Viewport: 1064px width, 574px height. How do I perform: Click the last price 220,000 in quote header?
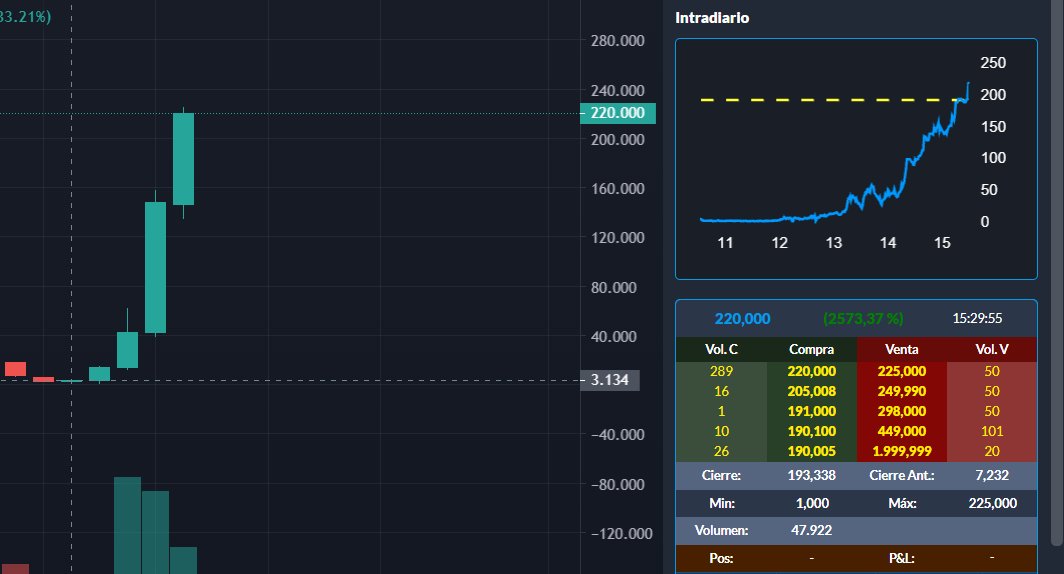742,319
